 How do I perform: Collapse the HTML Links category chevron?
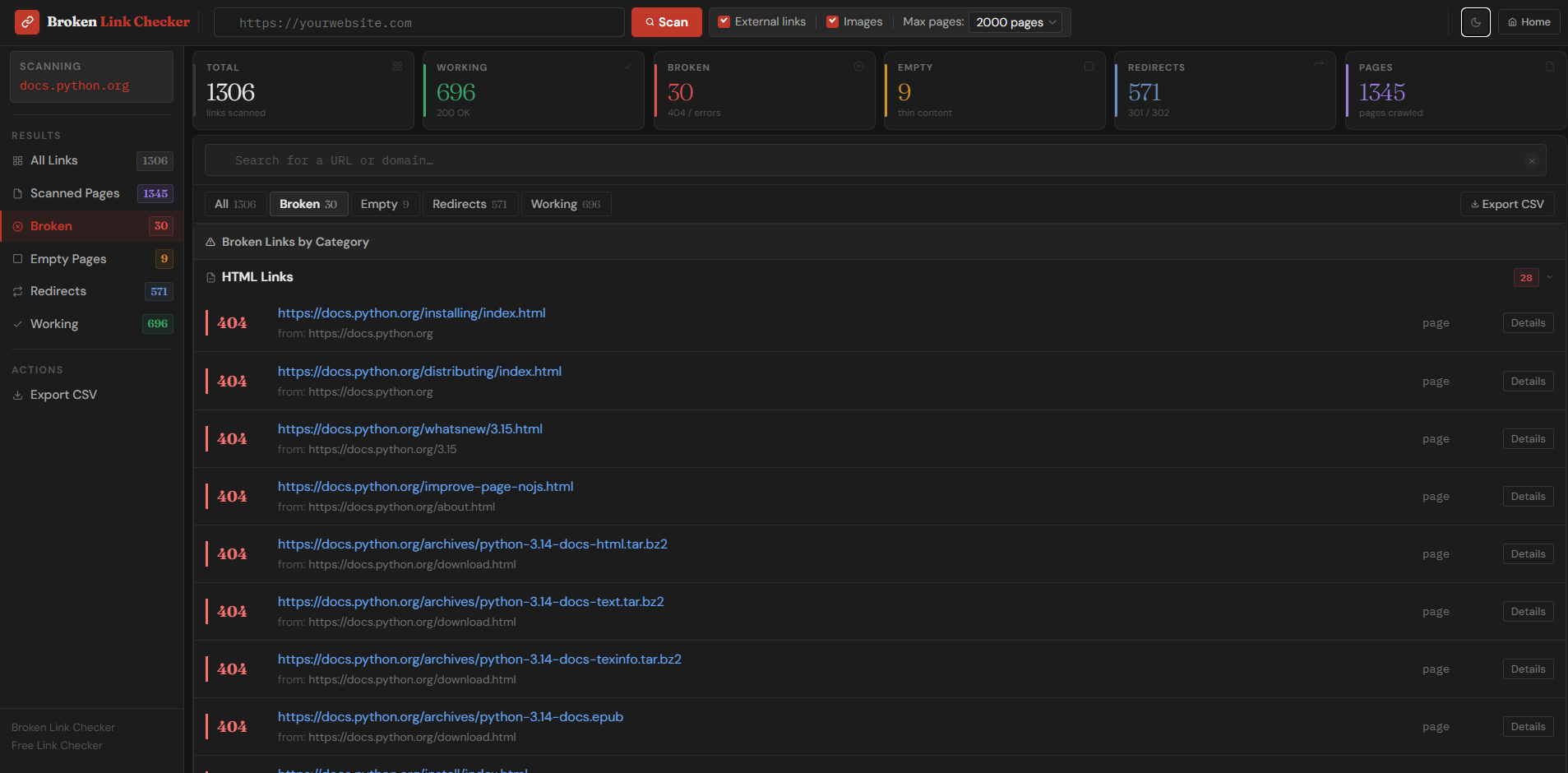[x=1549, y=278]
